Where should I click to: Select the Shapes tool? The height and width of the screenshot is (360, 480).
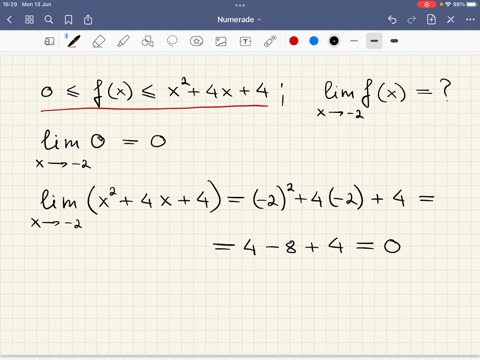point(148,41)
